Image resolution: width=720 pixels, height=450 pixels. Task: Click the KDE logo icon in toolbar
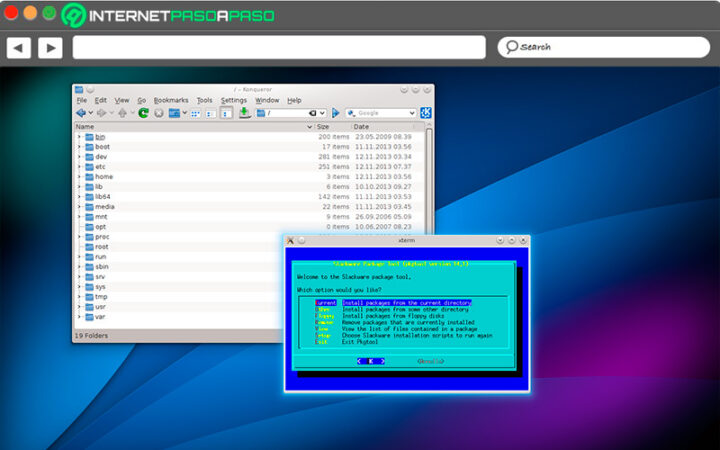[426, 113]
